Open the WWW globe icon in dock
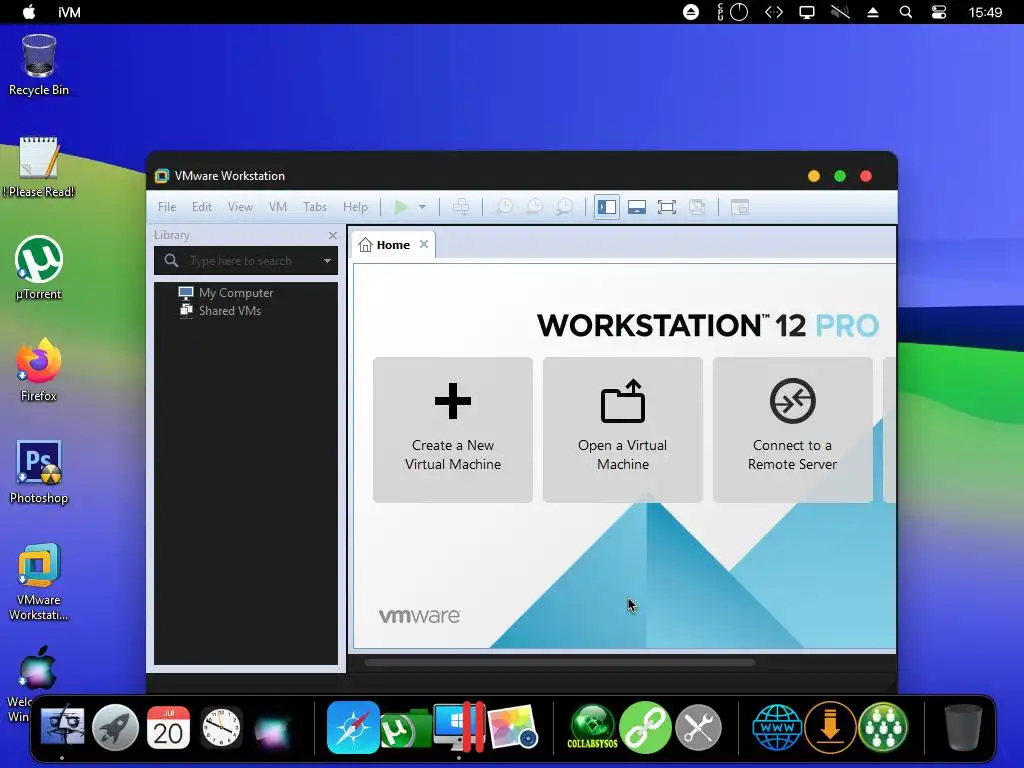This screenshot has width=1024, height=768. [x=777, y=727]
